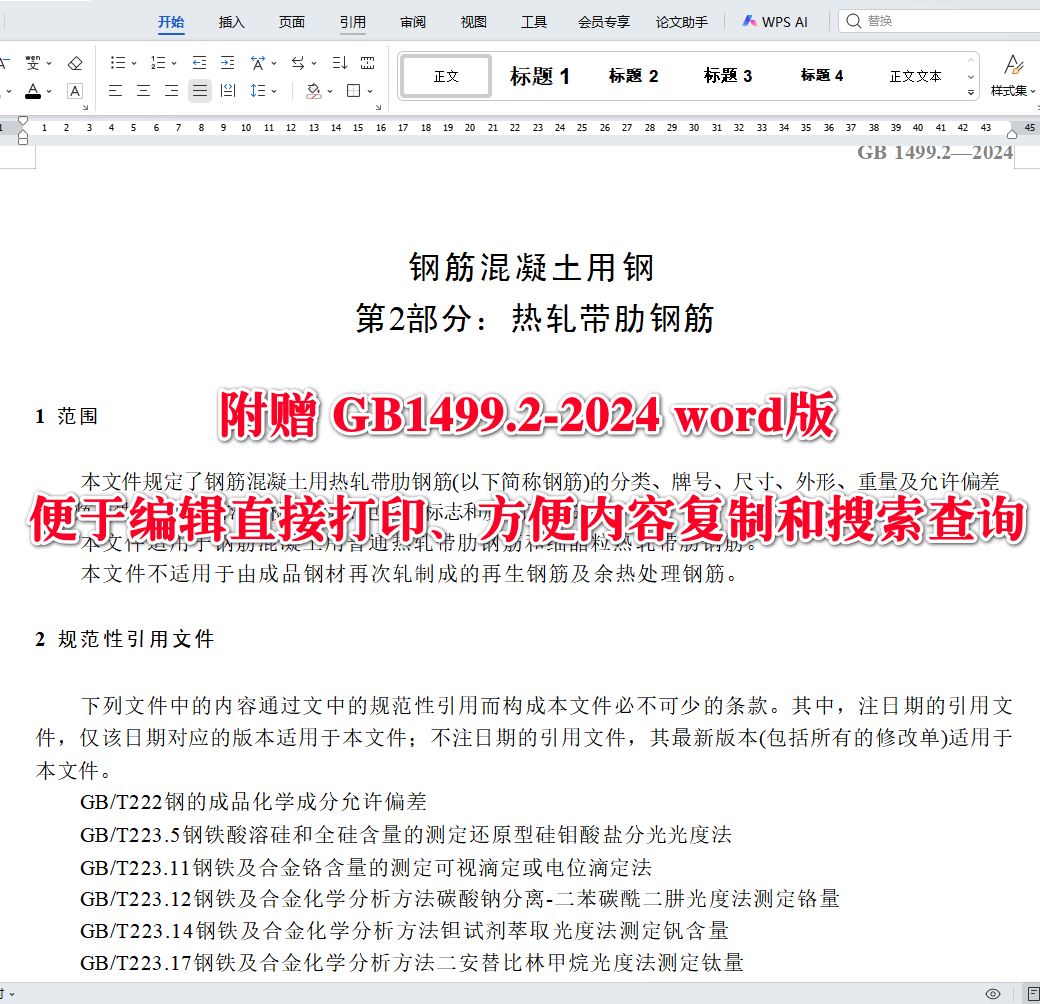Open the 审阅 tab

pos(413,22)
